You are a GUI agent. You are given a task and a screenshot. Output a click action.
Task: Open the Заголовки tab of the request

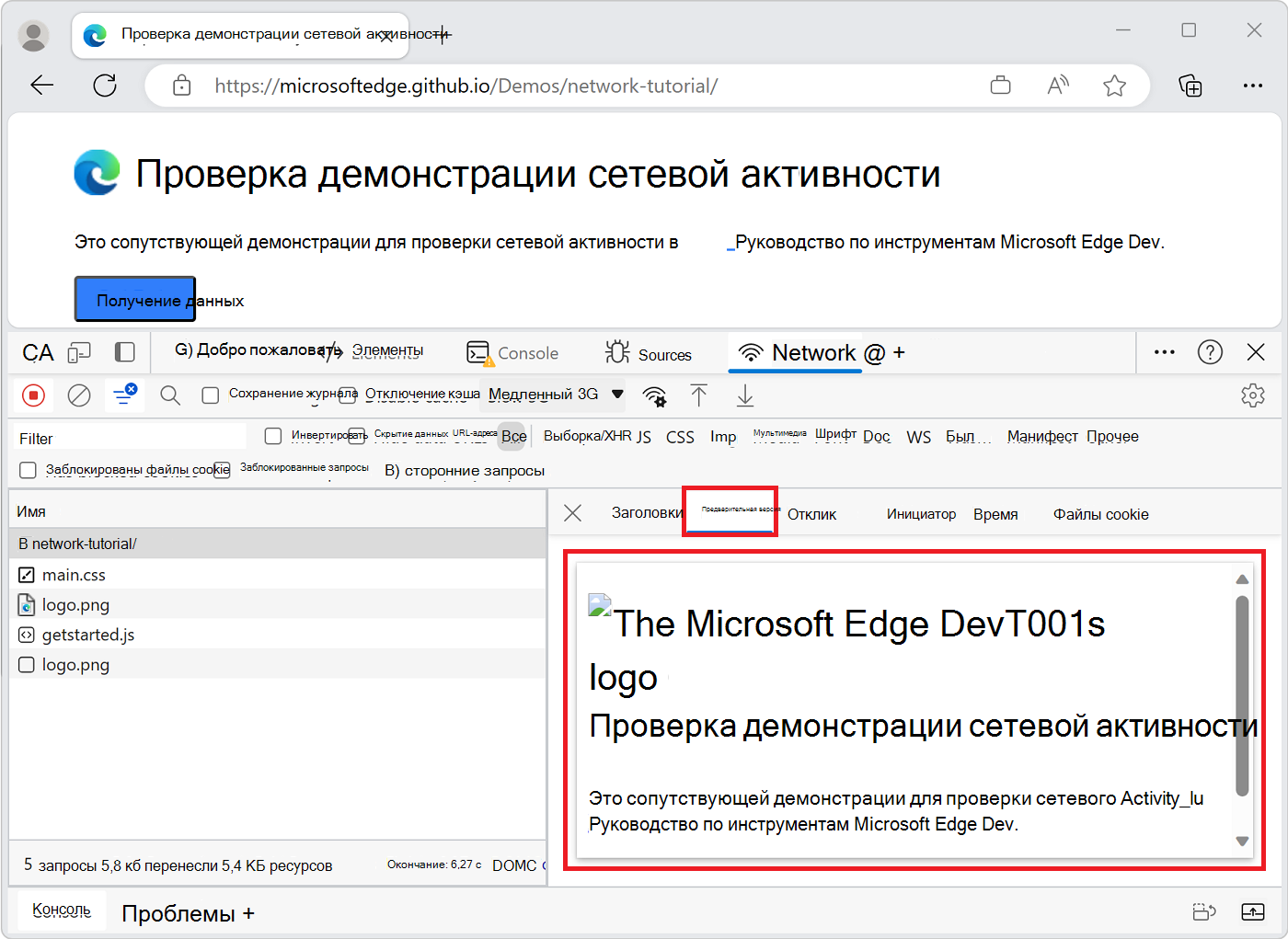pos(647,513)
